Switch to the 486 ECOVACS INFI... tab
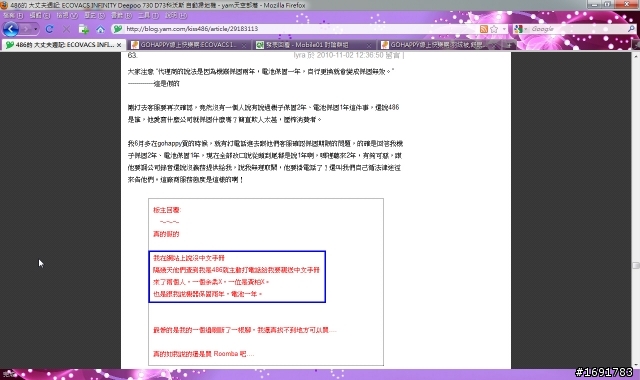The width and height of the screenshot is (640, 380). pyautogui.click(x=63, y=45)
